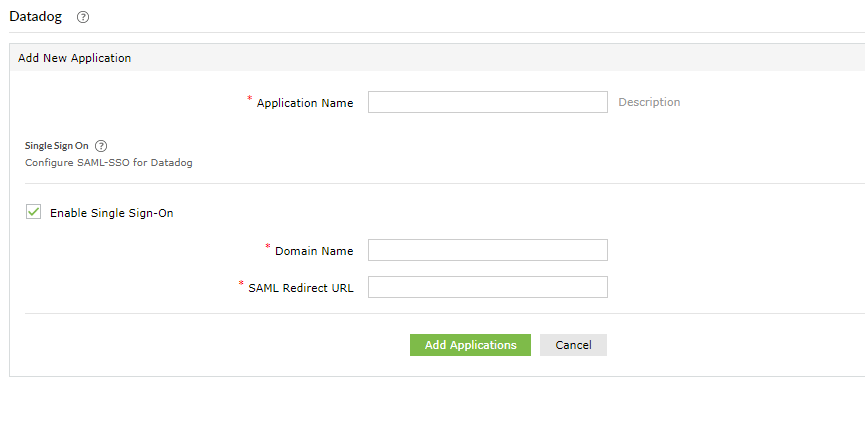The image size is (865, 442).
Task: Click the required asterisk beside Domain Name
Action: [x=268, y=247]
